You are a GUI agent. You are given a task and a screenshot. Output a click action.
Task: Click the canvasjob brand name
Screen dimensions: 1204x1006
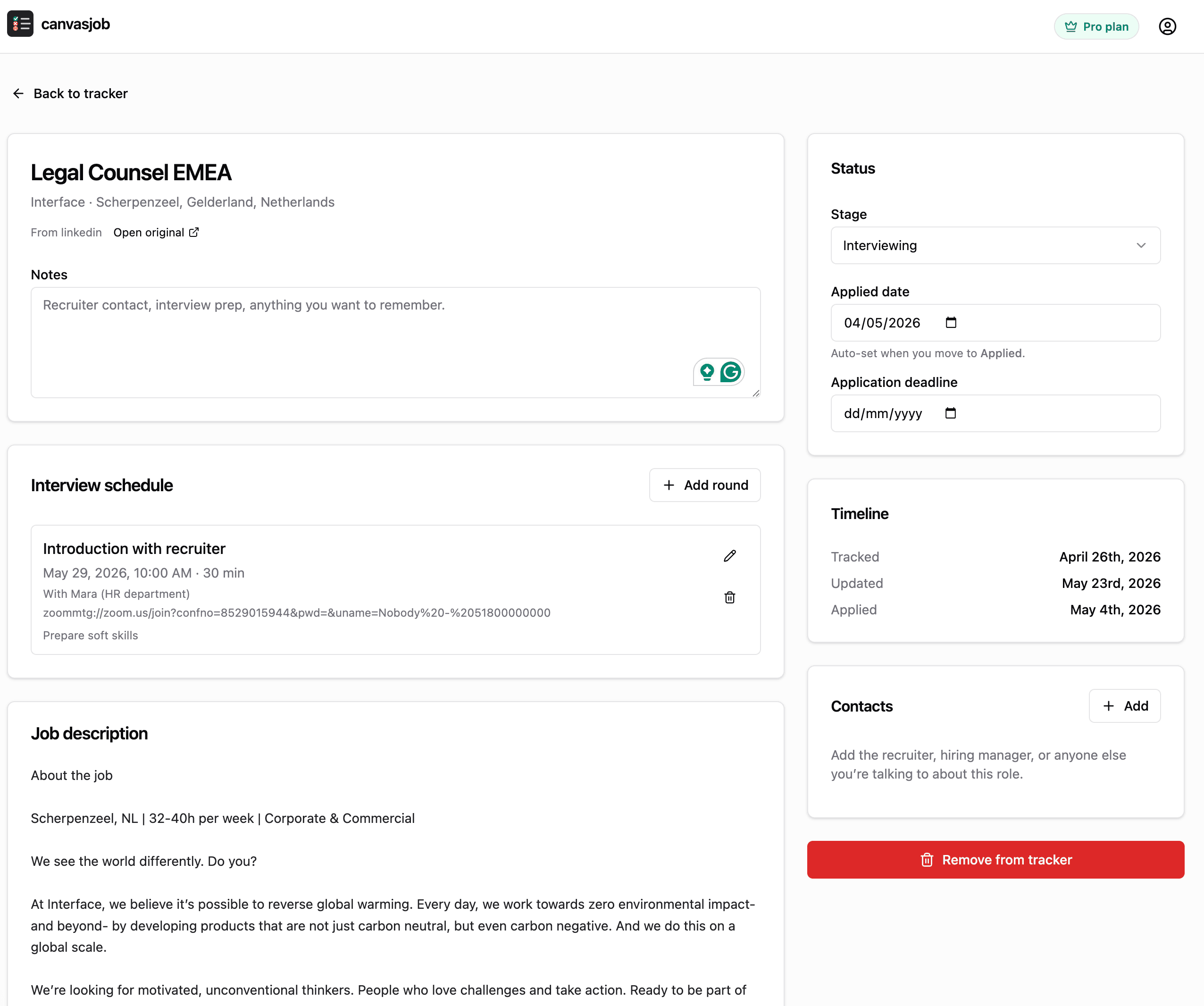click(75, 24)
